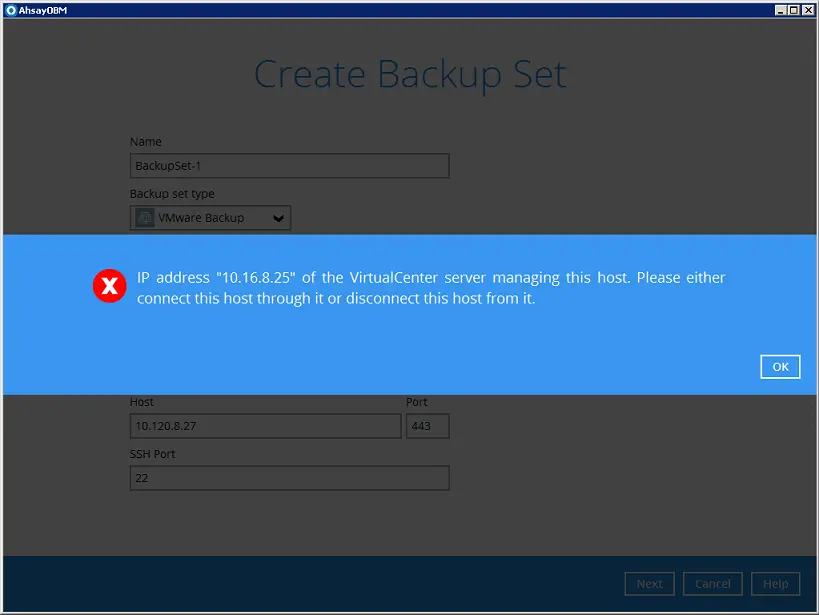
Task: Click the AhsayOBM title bar
Action: pyautogui.click(x=400, y=9)
